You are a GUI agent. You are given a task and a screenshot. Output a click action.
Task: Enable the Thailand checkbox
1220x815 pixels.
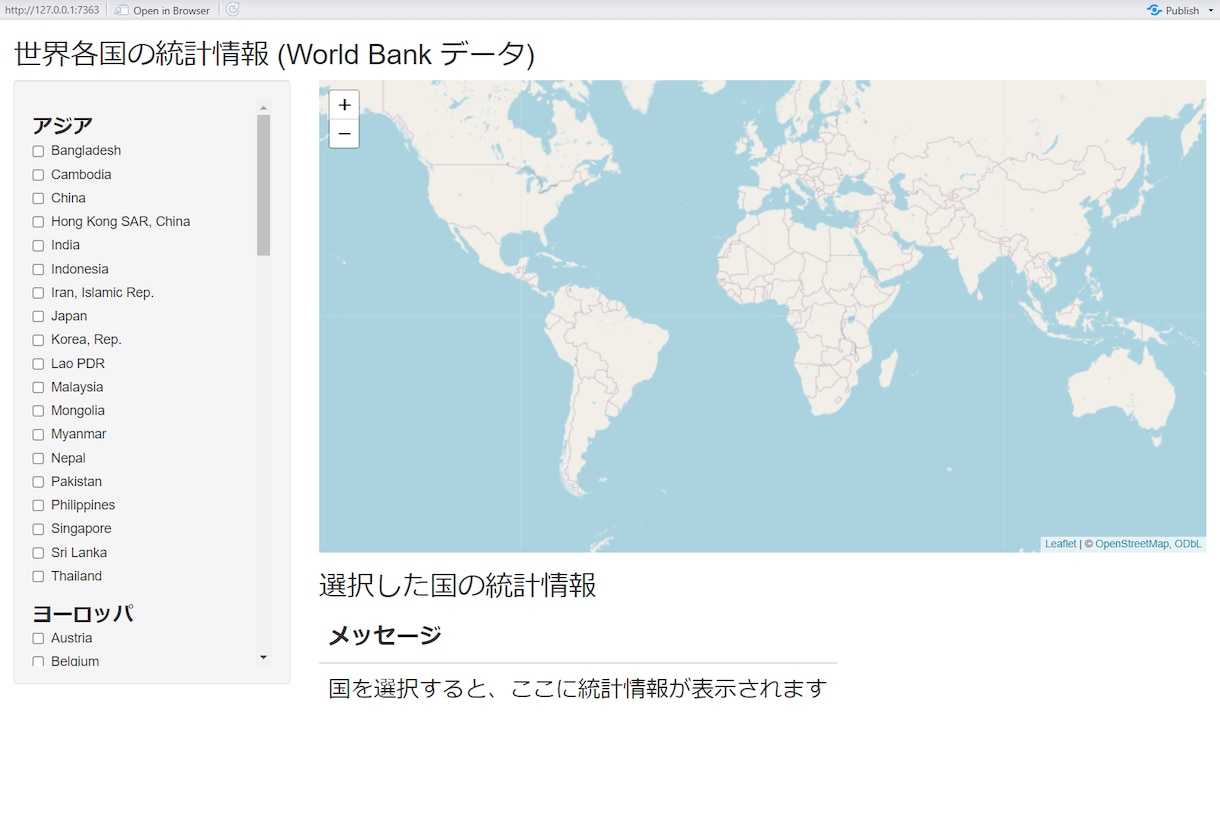[38, 576]
